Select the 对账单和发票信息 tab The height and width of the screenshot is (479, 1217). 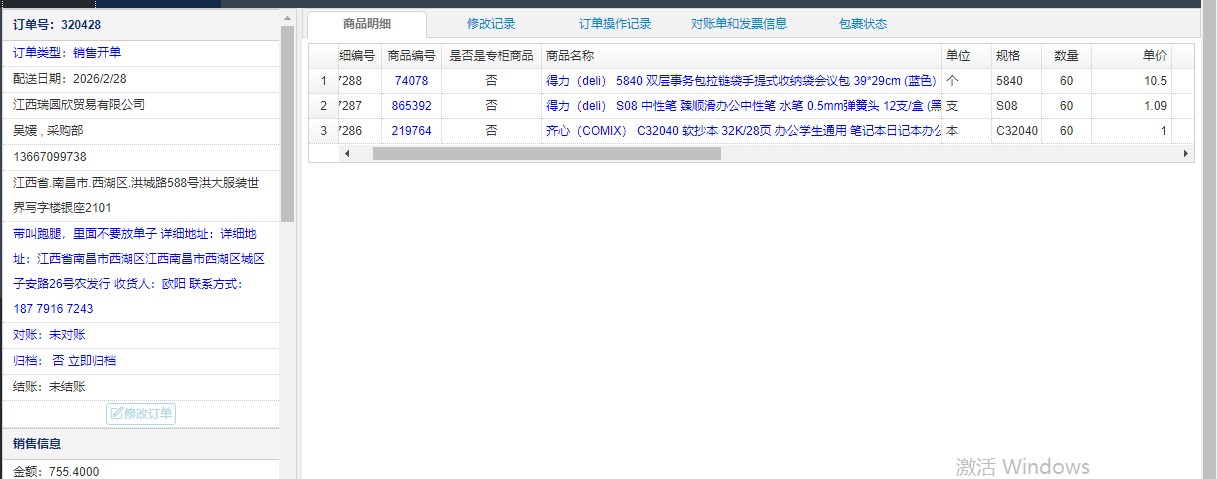pos(739,24)
